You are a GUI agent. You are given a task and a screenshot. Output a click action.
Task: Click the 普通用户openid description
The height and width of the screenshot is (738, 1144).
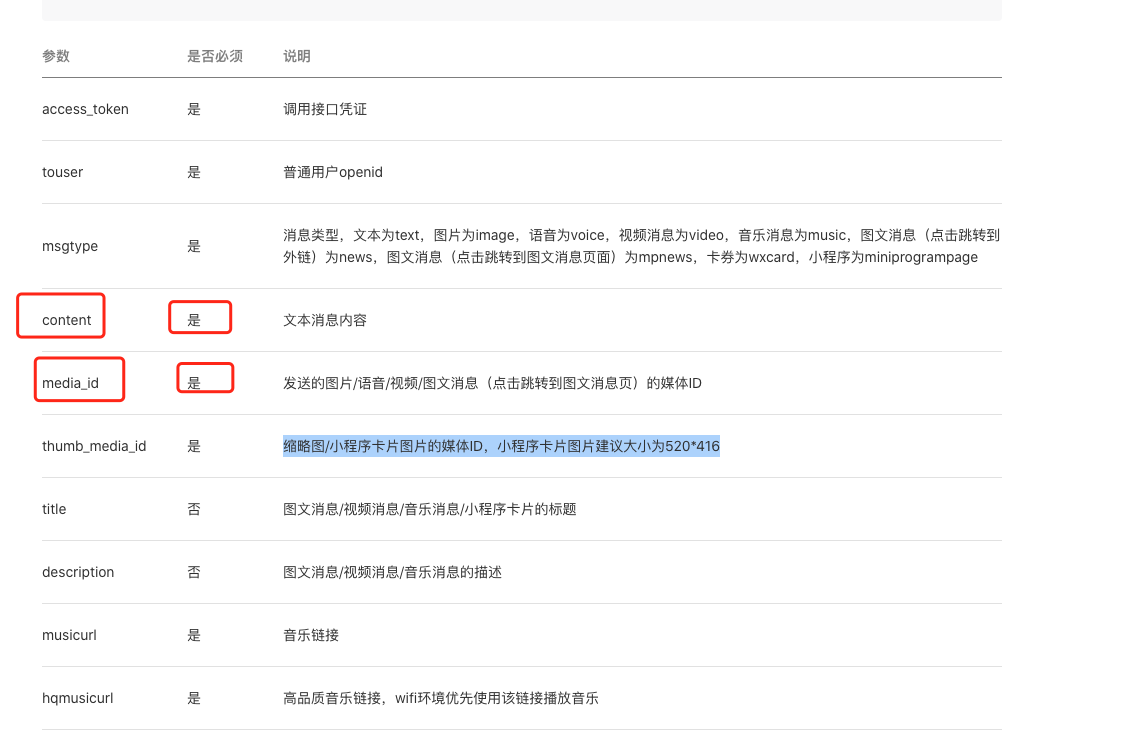(x=333, y=172)
